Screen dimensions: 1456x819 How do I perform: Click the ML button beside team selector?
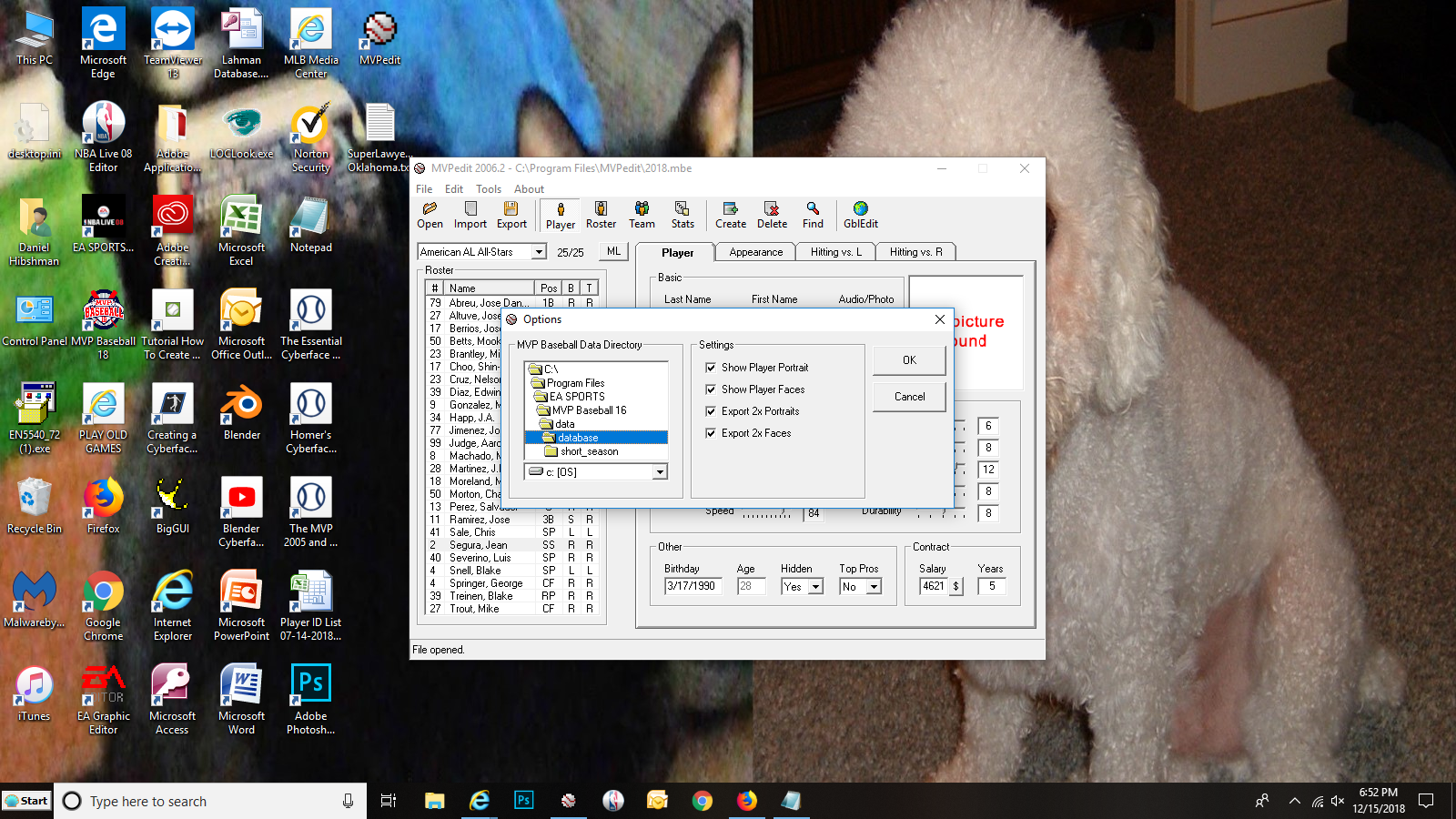[614, 252]
